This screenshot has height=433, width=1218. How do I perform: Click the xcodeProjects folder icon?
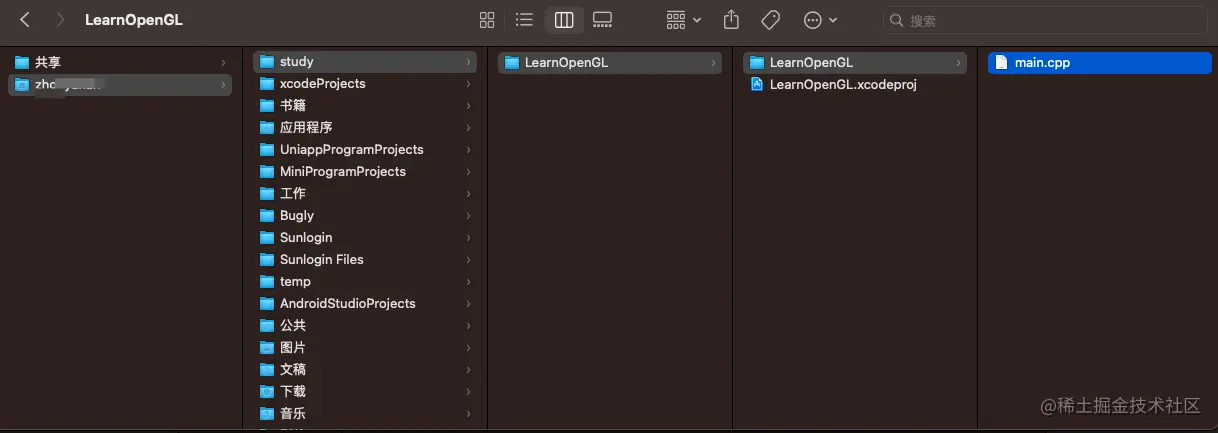pyautogui.click(x=267, y=84)
